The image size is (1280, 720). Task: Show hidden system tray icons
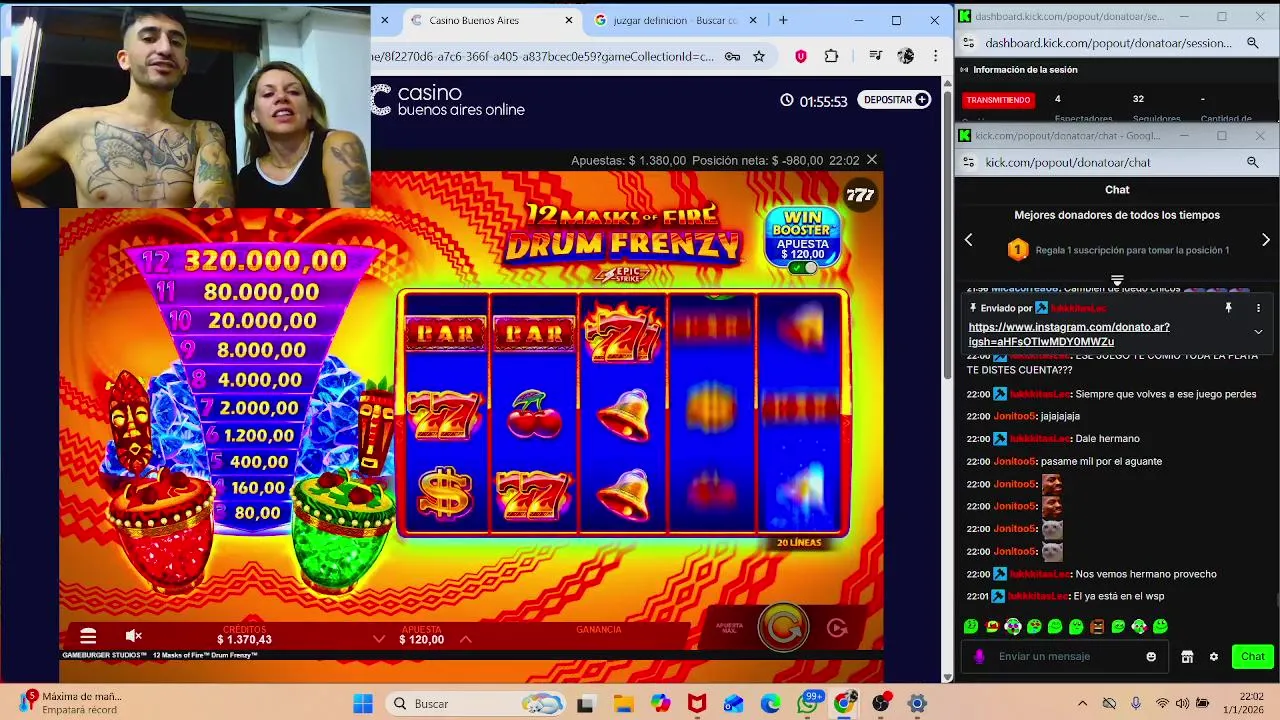1082,703
